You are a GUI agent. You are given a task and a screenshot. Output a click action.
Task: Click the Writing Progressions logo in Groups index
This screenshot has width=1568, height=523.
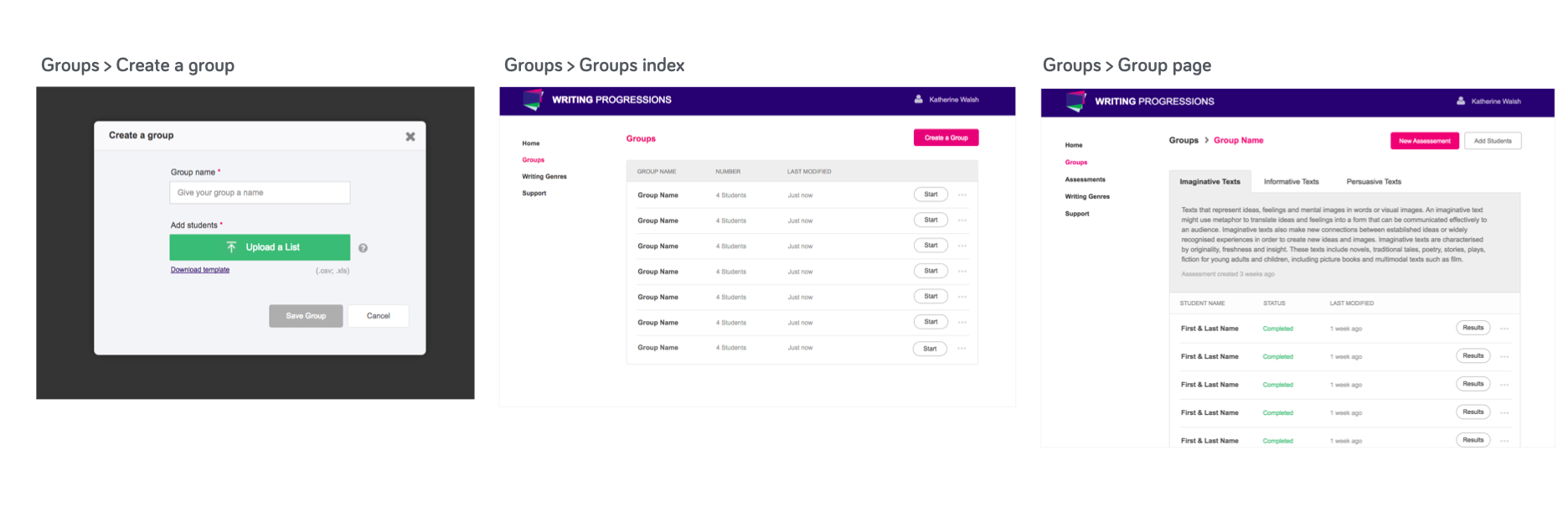pyautogui.click(x=533, y=101)
